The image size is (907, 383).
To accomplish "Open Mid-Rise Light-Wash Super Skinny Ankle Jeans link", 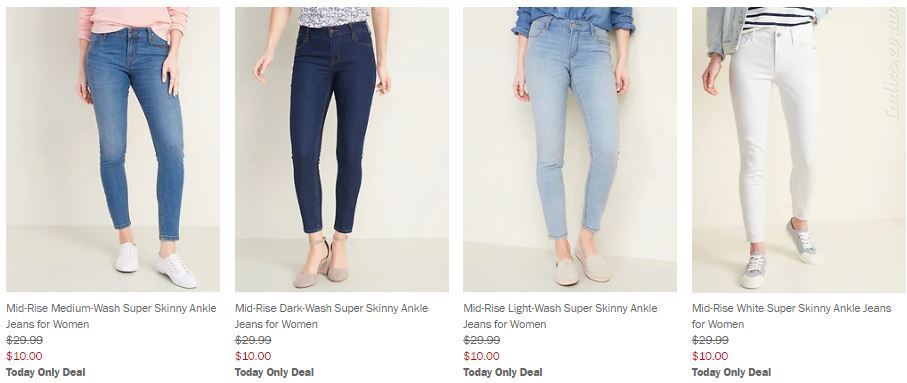I will pos(560,316).
